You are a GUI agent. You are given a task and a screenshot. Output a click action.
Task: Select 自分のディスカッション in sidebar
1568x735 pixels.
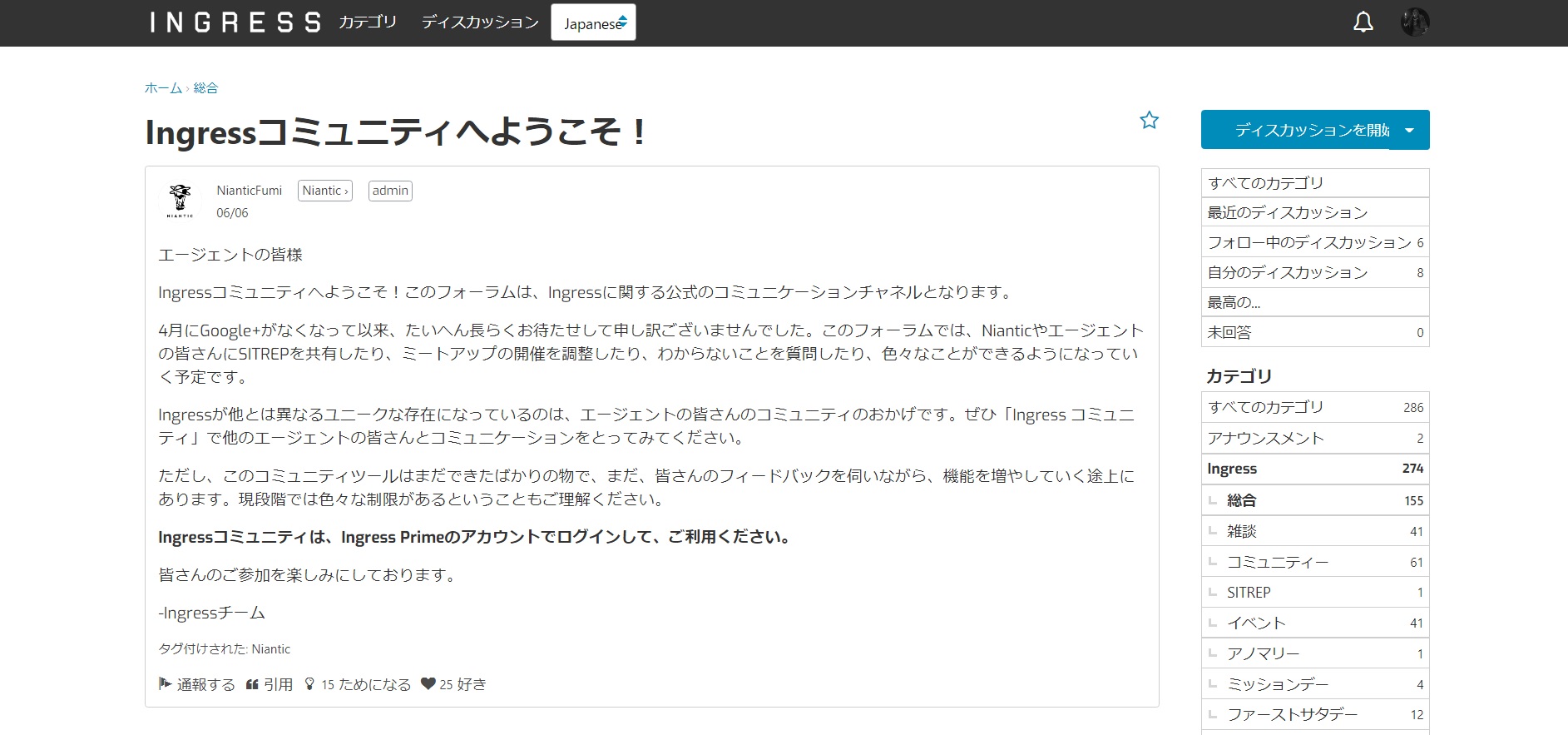point(1315,272)
